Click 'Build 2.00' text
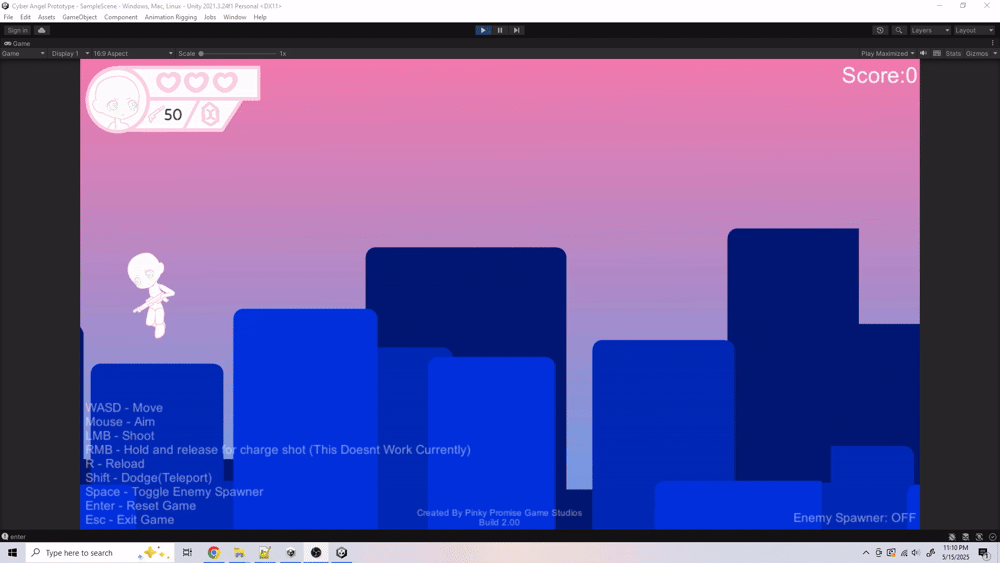 point(499,522)
